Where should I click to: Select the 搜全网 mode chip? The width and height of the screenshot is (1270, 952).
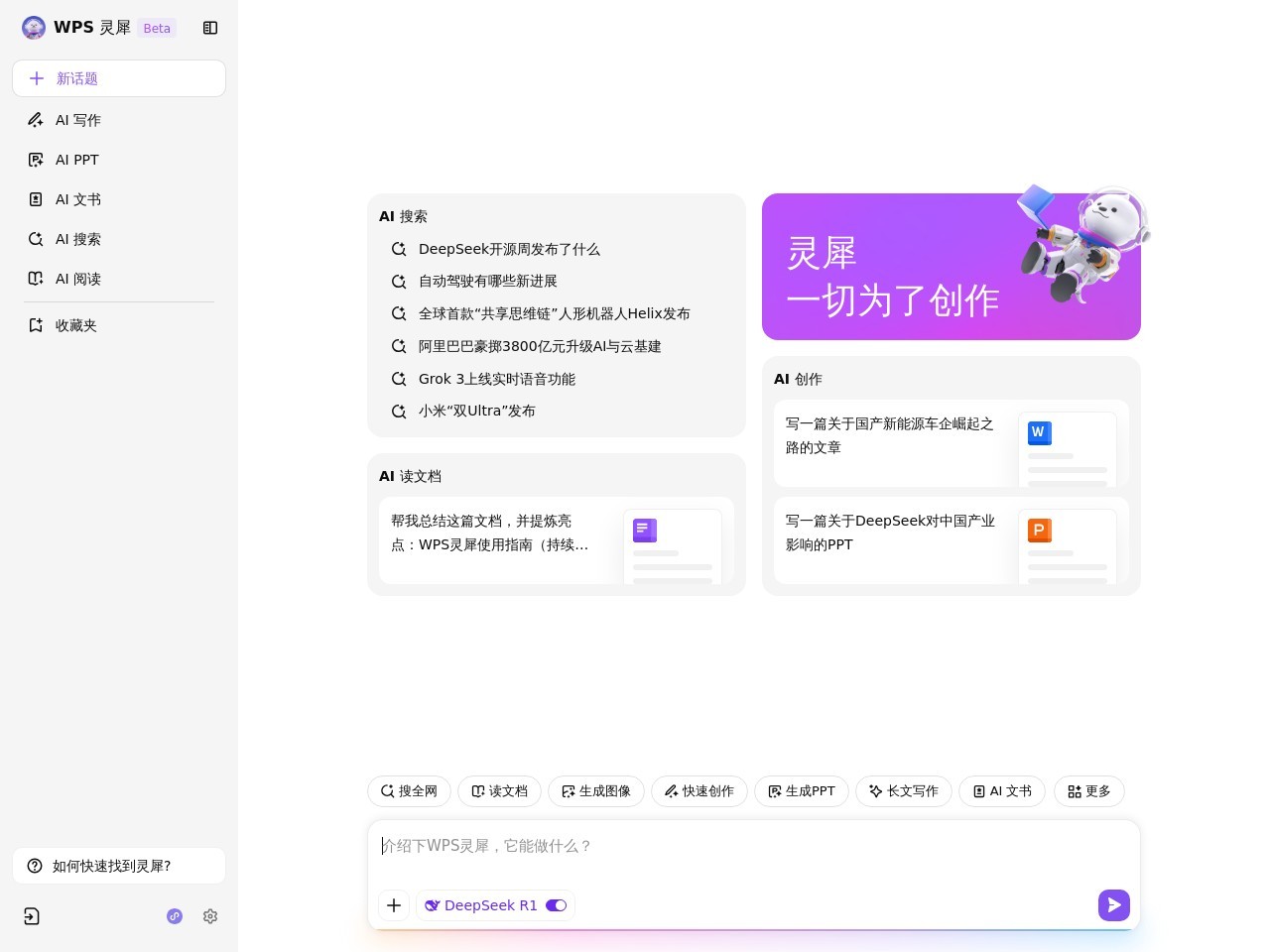pyautogui.click(x=408, y=791)
